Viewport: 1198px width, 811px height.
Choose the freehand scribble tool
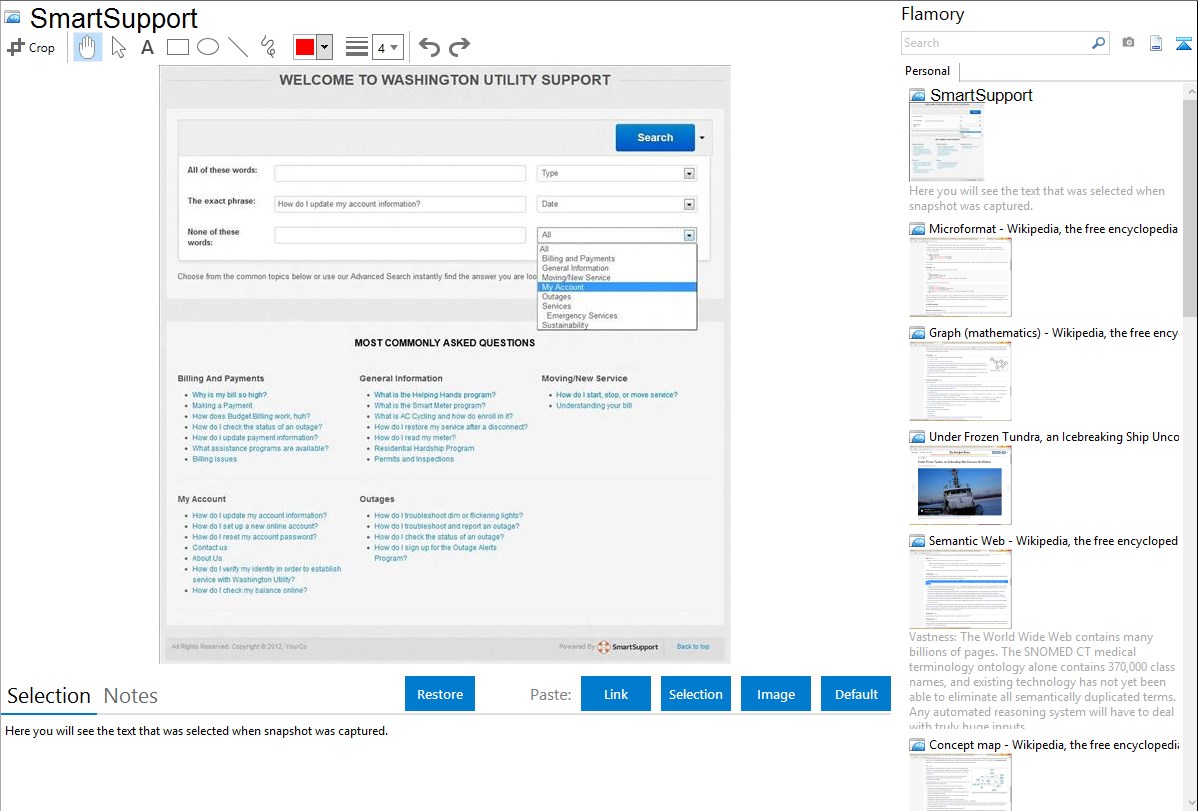point(268,47)
